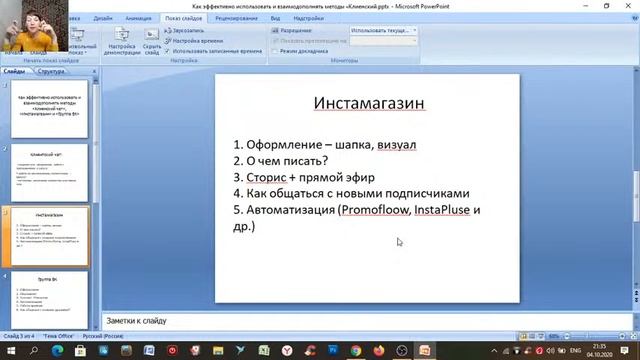Click the Оформление – шапка, визуал line

coord(324,144)
